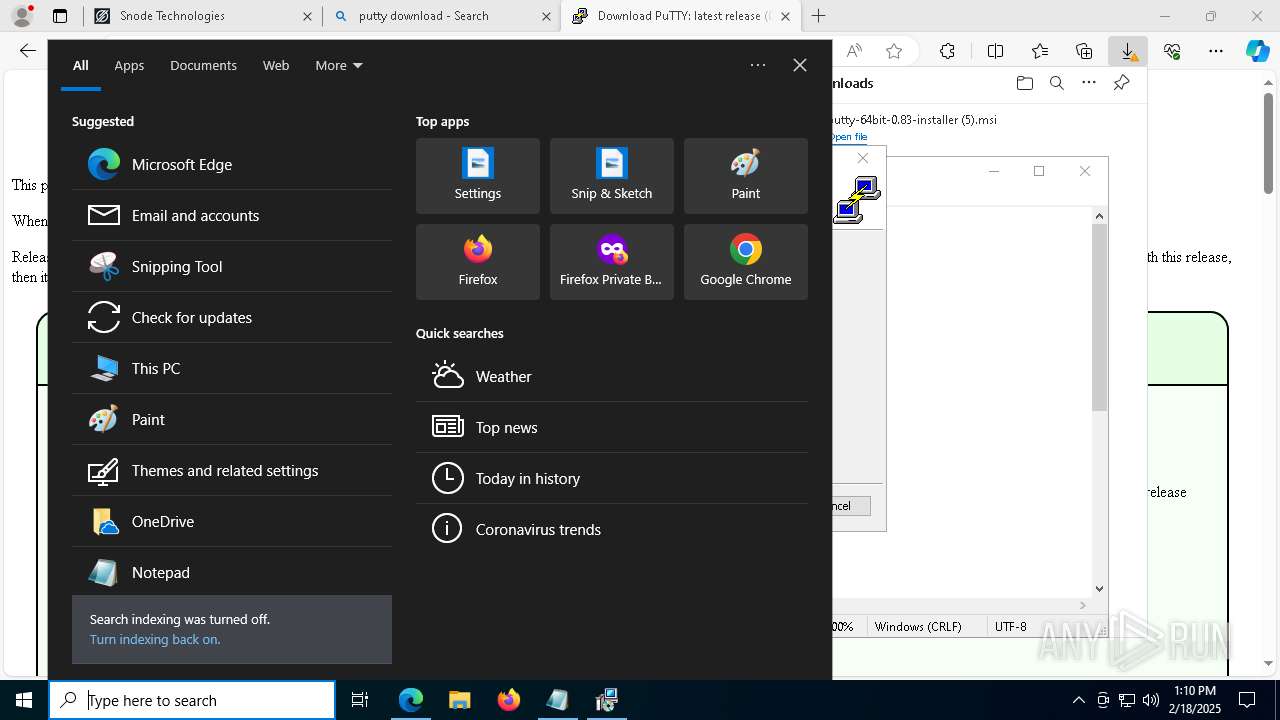Toggle Edge split screen
The width and height of the screenshot is (1280, 720).
tap(995, 51)
